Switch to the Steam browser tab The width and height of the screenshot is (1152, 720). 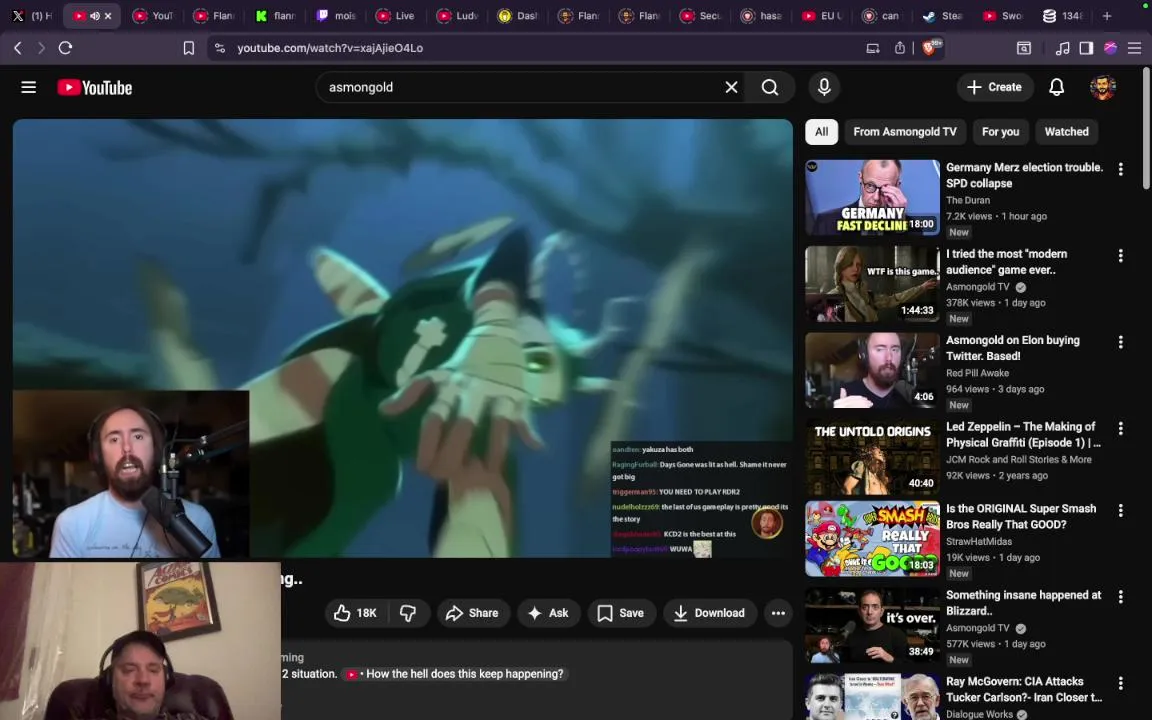click(x=943, y=15)
